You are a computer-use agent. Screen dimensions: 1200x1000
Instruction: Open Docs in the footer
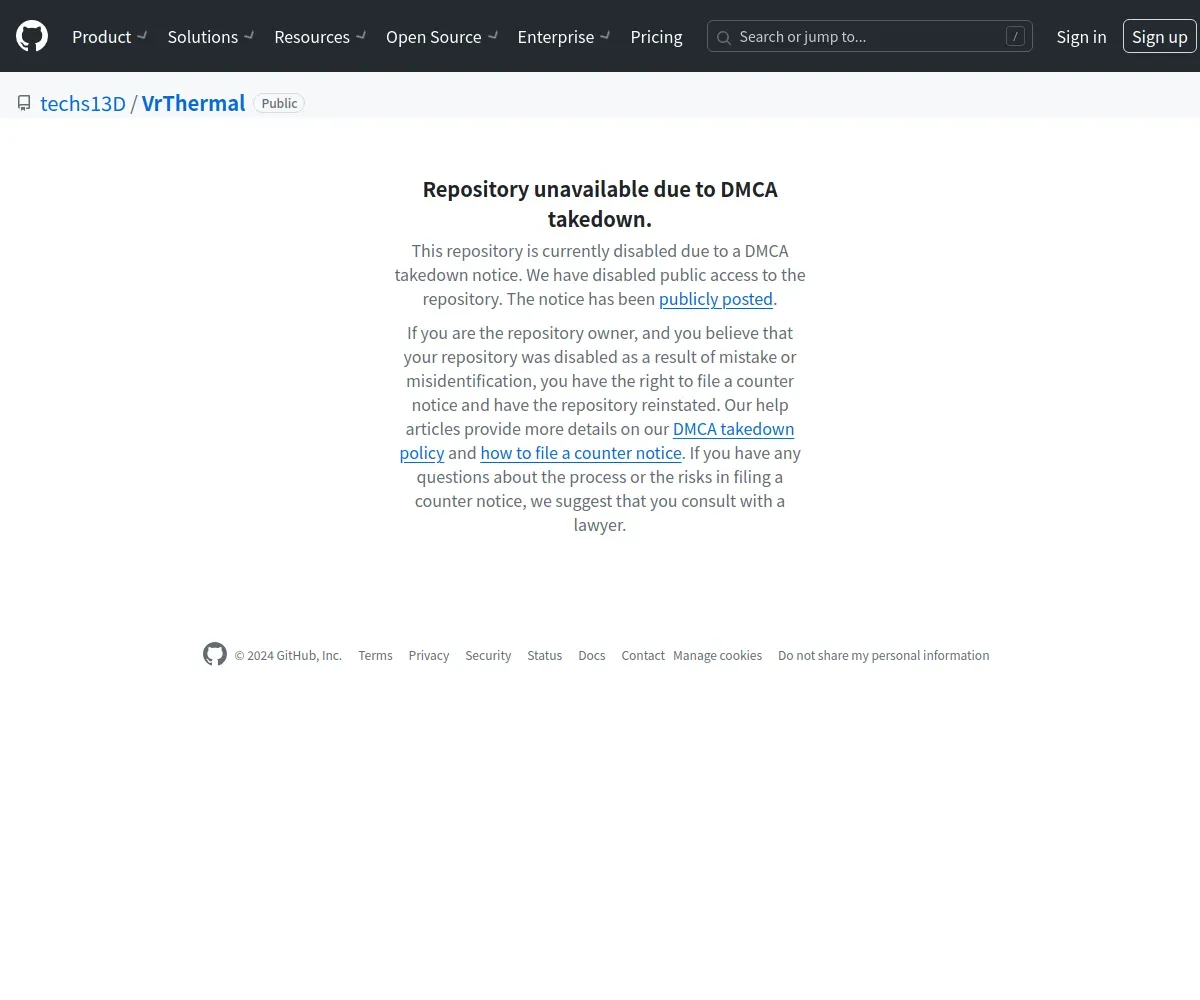(x=592, y=656)
